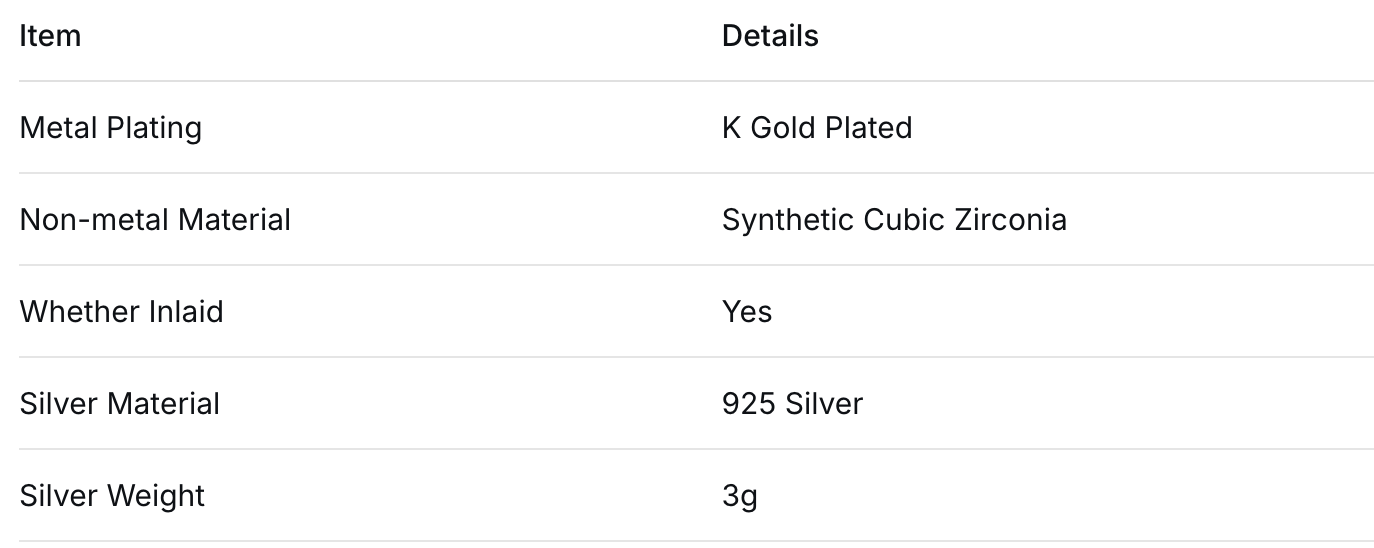The height and width of the screenshot is (548, 1374).
Task: Click the Details column header
Action: coord(770,36)
